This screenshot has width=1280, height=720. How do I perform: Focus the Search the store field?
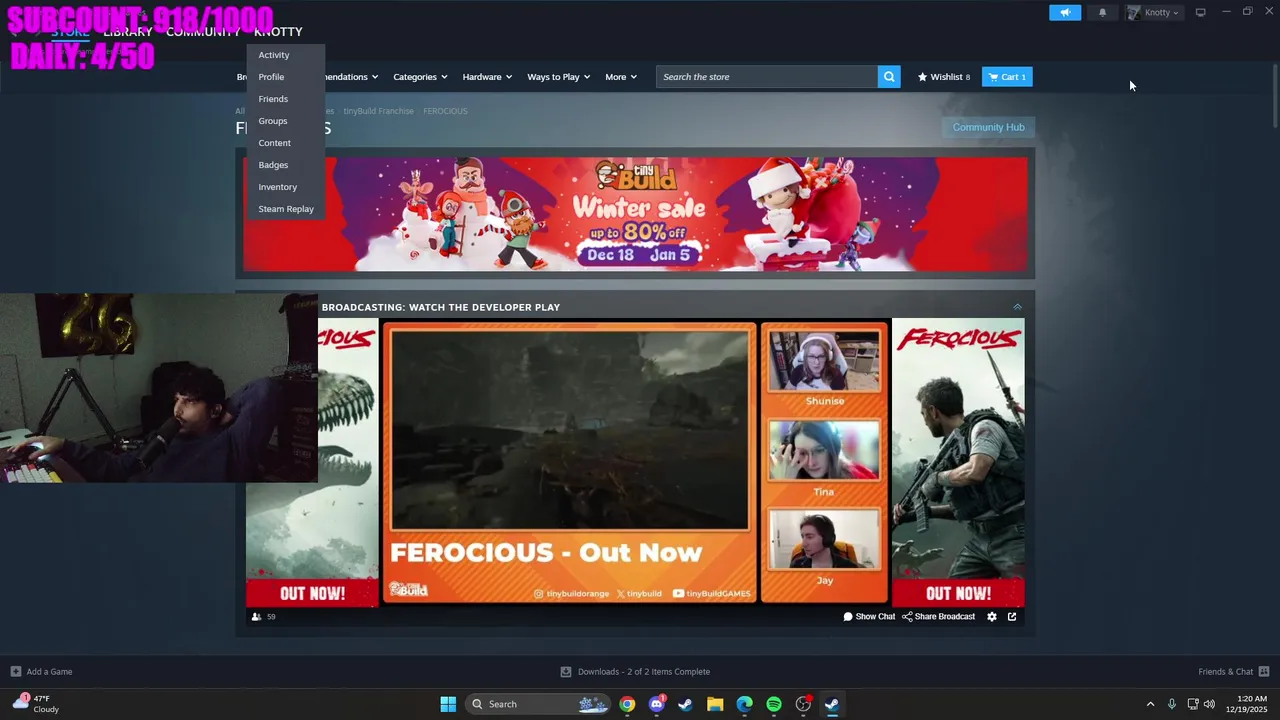tap(767, 77)
